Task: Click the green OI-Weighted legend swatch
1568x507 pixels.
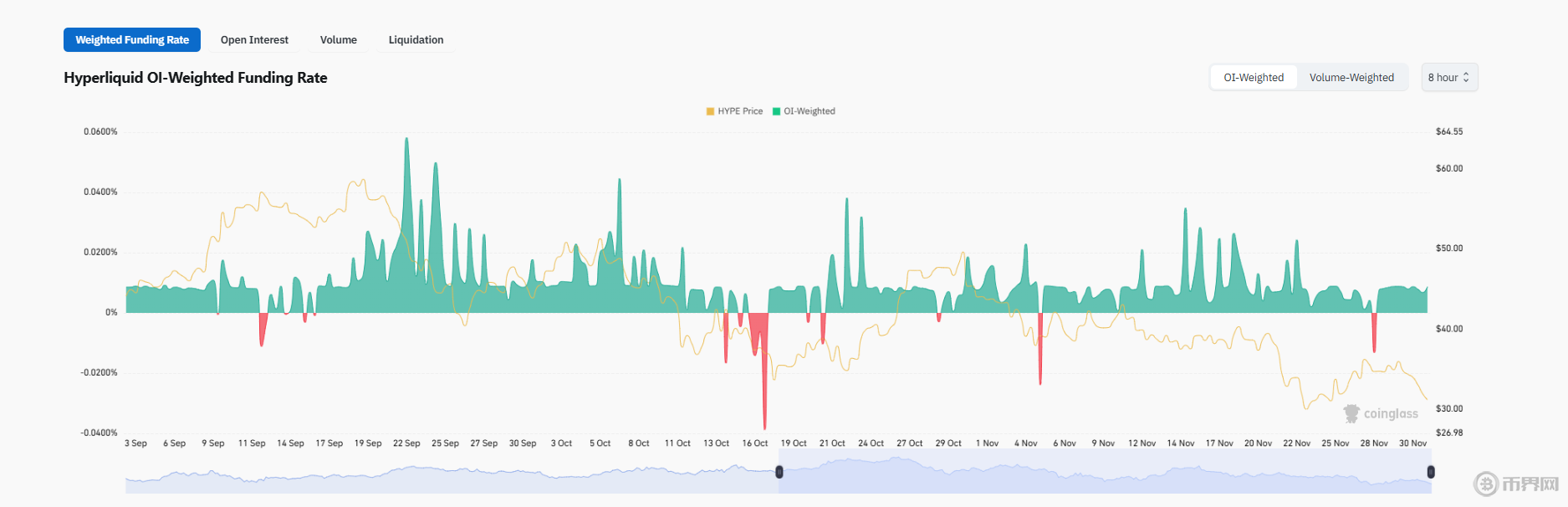Action: coord(776,111)
